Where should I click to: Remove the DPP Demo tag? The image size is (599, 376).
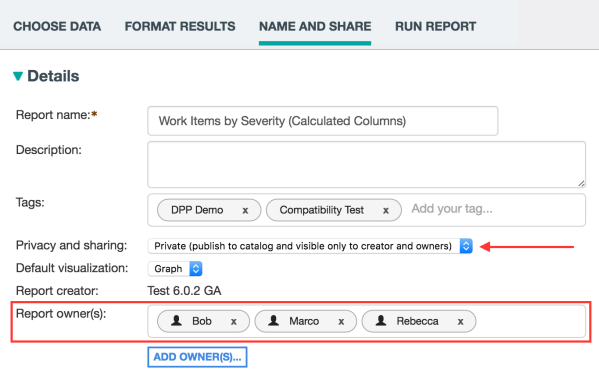245,210
